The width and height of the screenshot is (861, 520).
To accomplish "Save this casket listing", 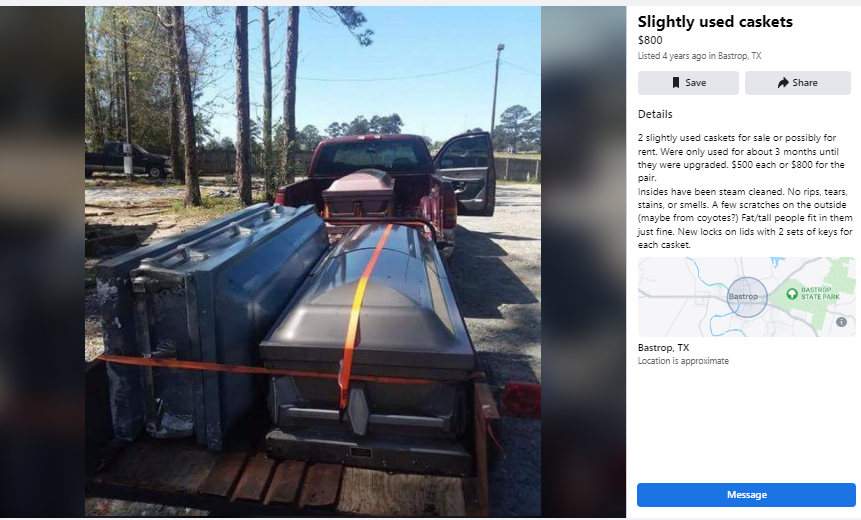I will (688, 83).
